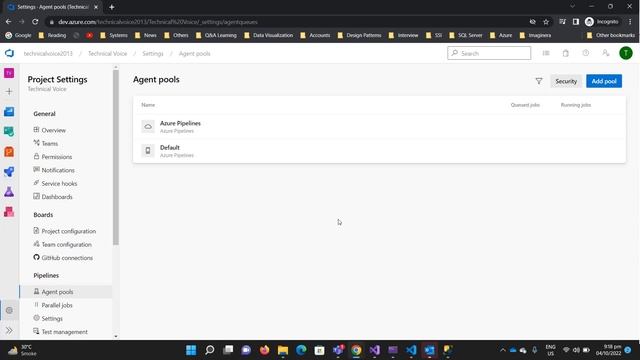The image size is (640, 360).
Task: Click the Security button
Action: click(x=566, y=81)
